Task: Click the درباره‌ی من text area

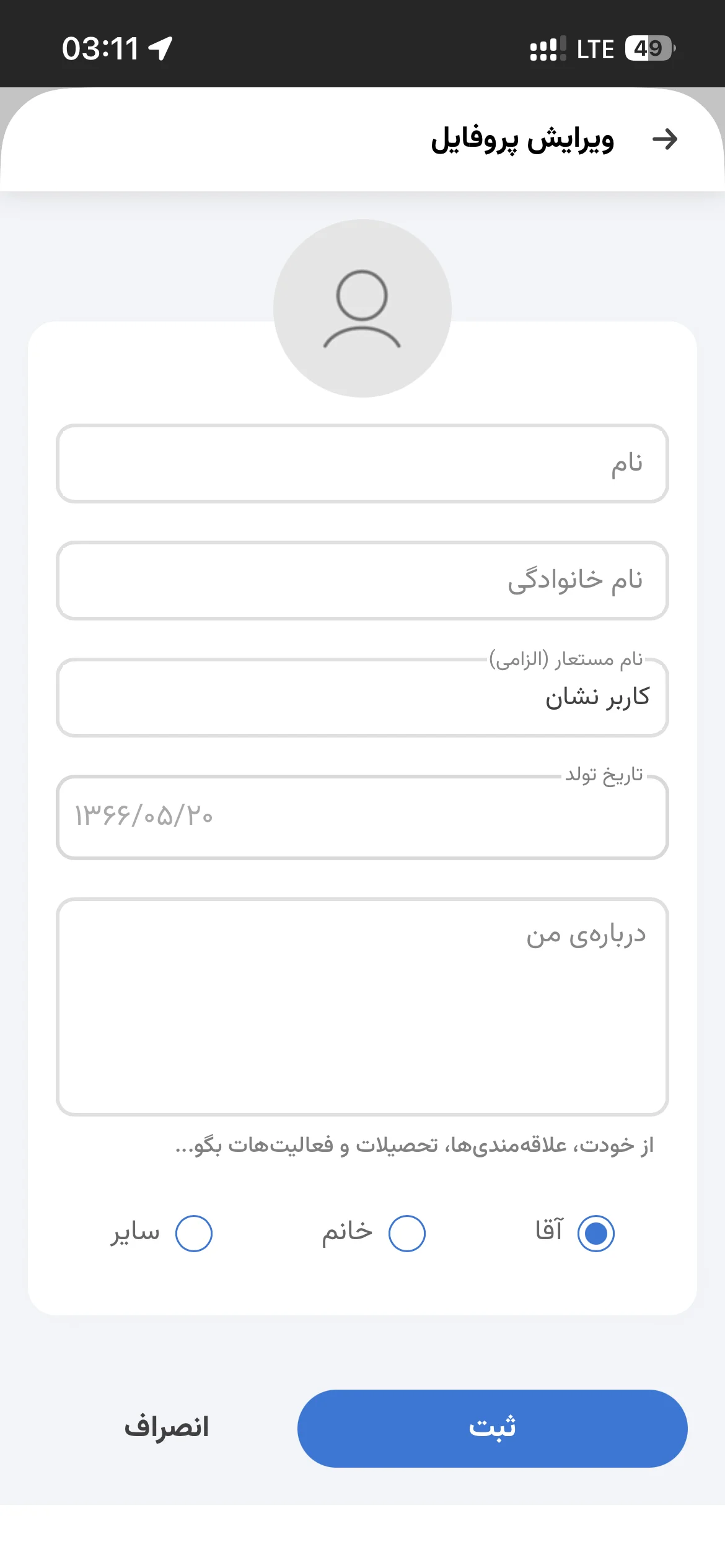Action: (362, 1007)
